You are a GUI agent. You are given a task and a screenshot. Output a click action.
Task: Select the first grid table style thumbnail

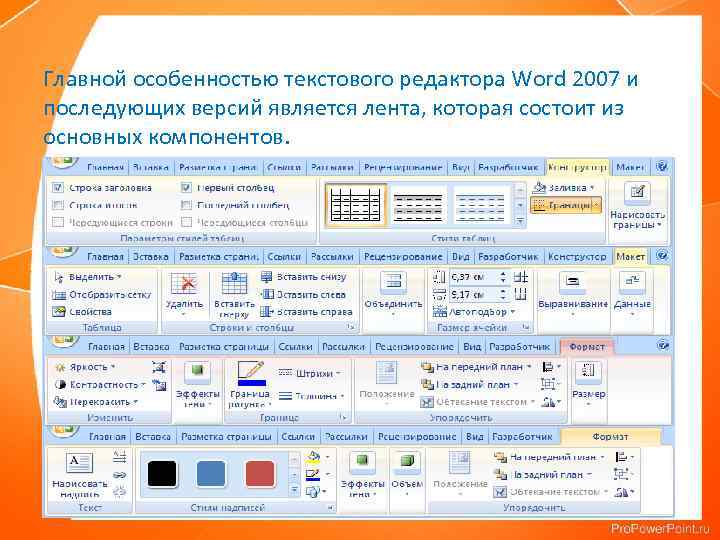coord(356,205)
